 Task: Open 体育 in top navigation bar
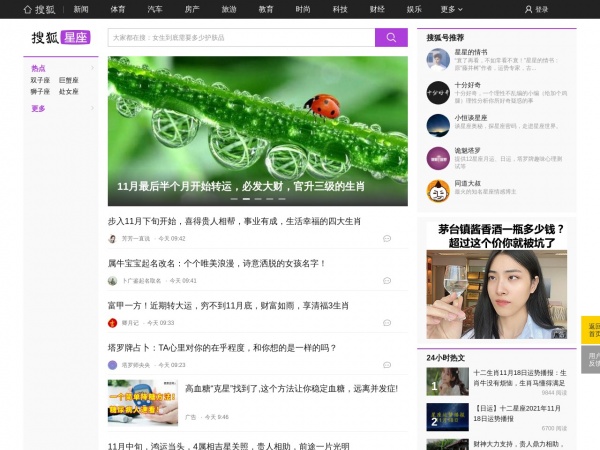(x=117, y=9)
